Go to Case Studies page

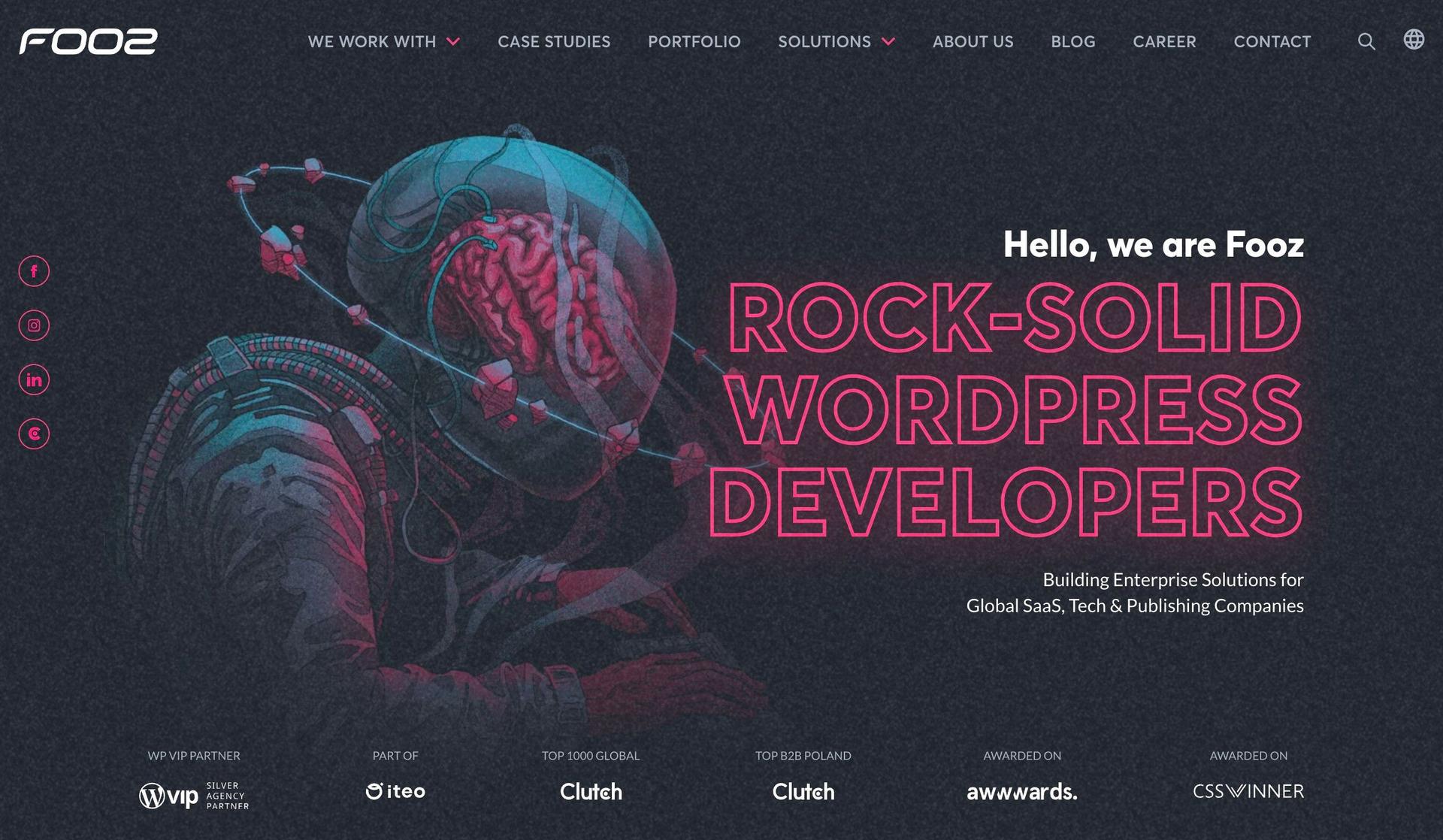[554, 42]
